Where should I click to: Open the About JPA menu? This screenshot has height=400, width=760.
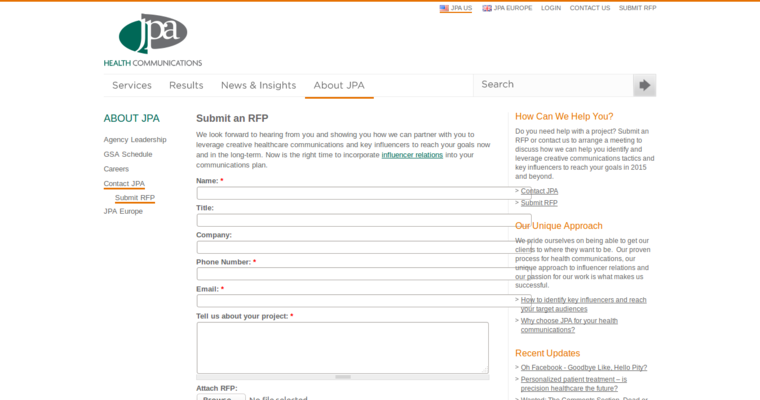(x=339, y=85)
